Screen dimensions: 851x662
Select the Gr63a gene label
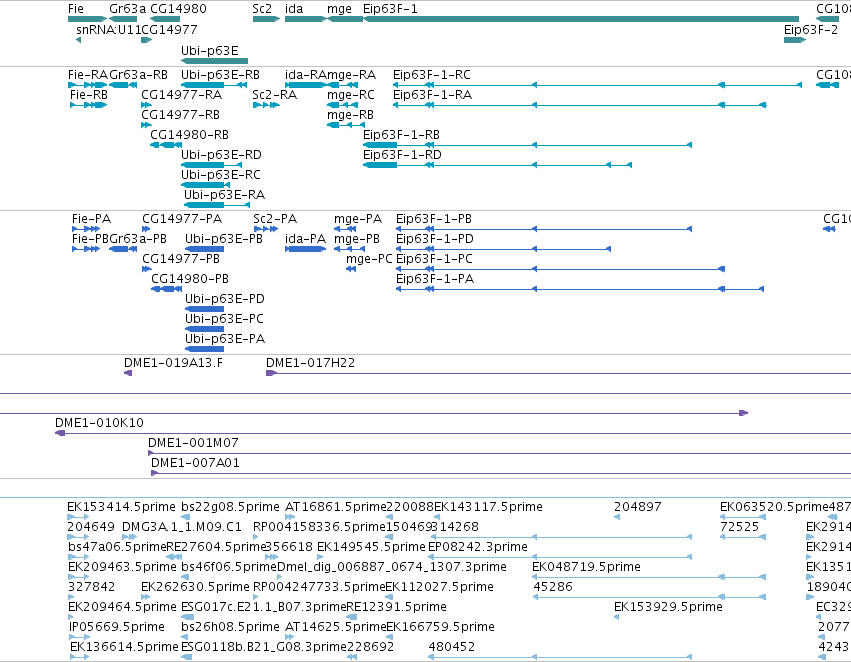point(128,9)
